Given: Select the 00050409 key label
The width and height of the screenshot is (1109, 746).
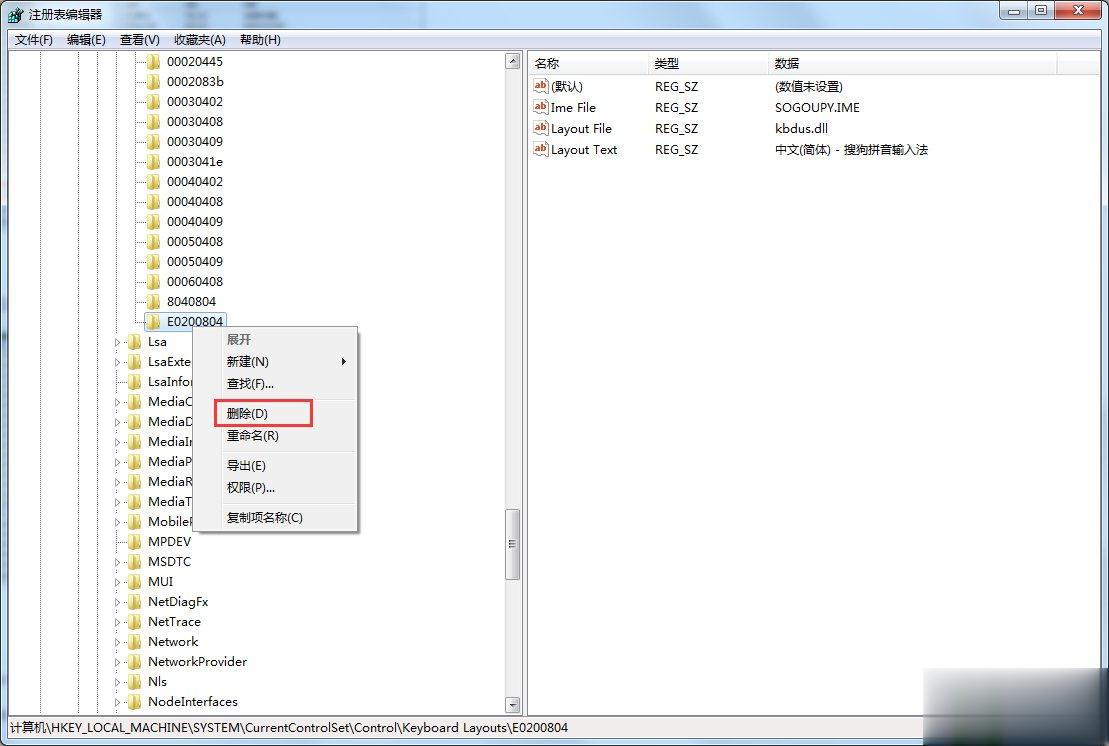Looking at the screenshot, I should pos(194,262).
